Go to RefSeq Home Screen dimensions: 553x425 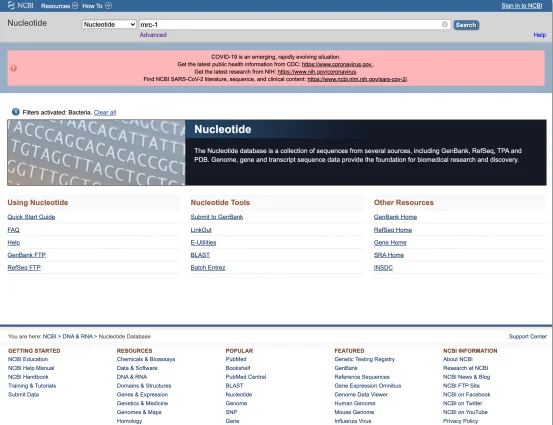click(393, 230)
